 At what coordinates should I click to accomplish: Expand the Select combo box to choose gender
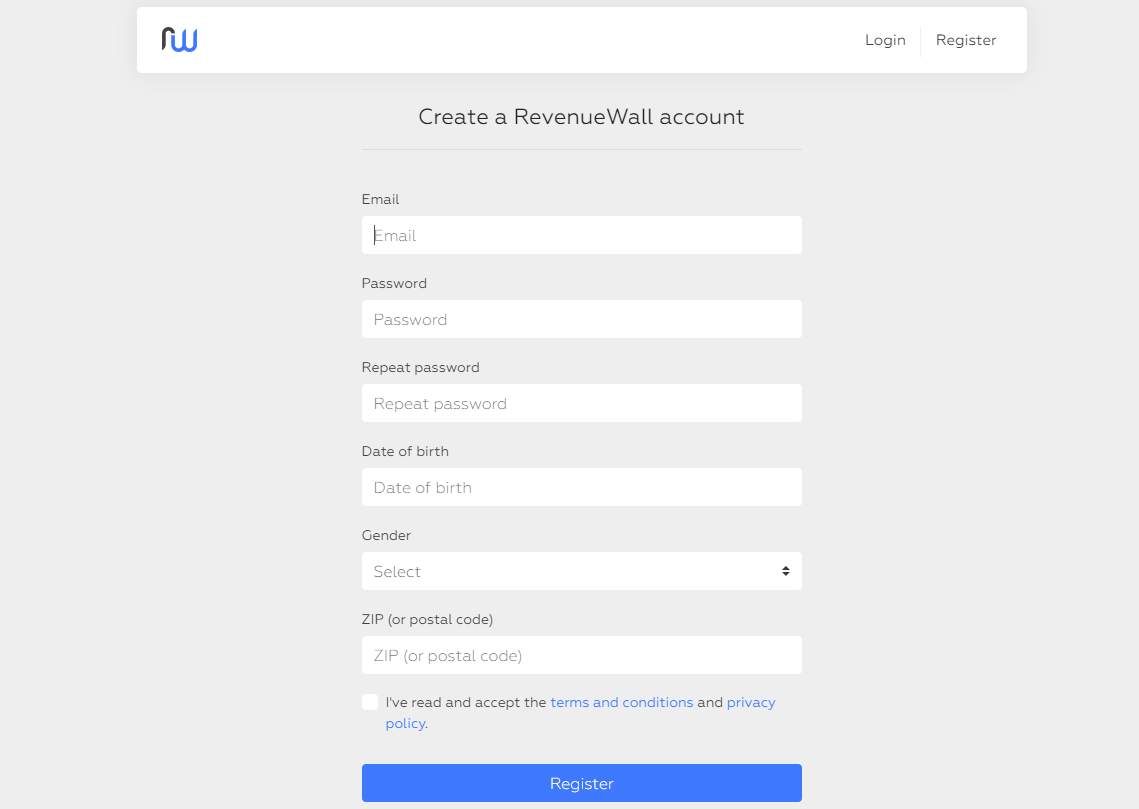pos(581,571)
